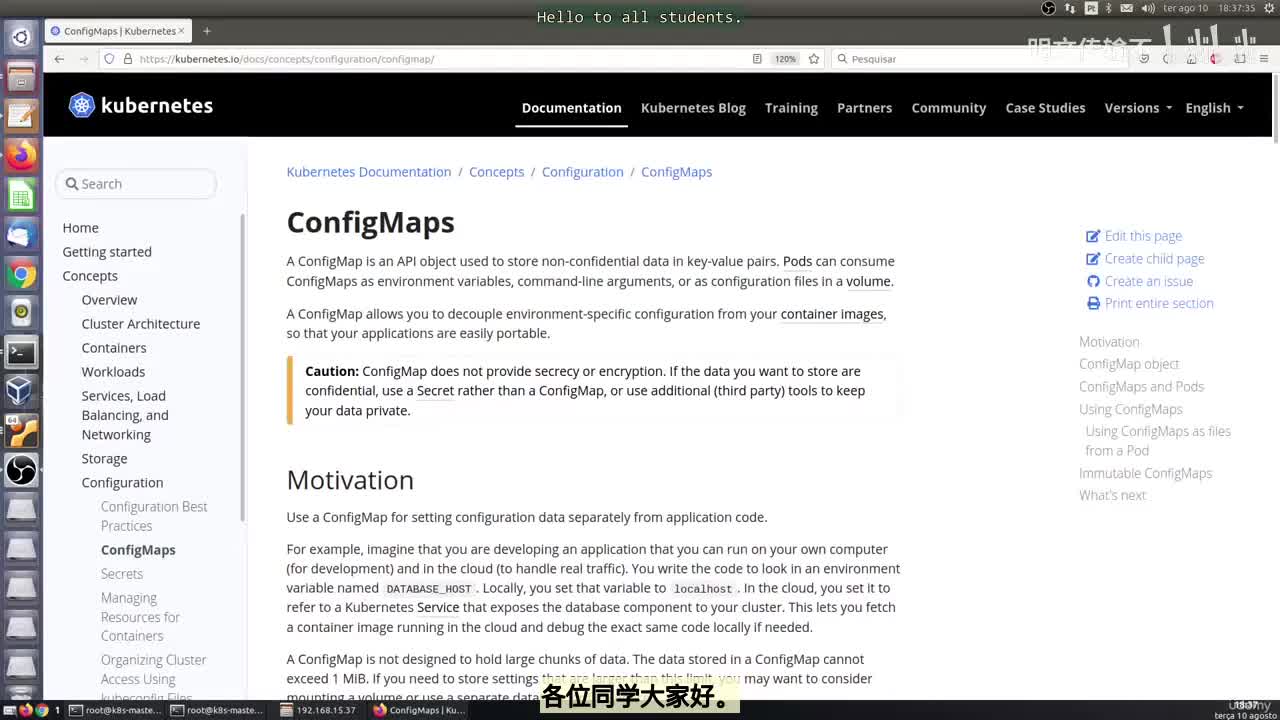Follow the Secret link in caution box
This screenshot has height=720, width=1280.
[435, 390]
